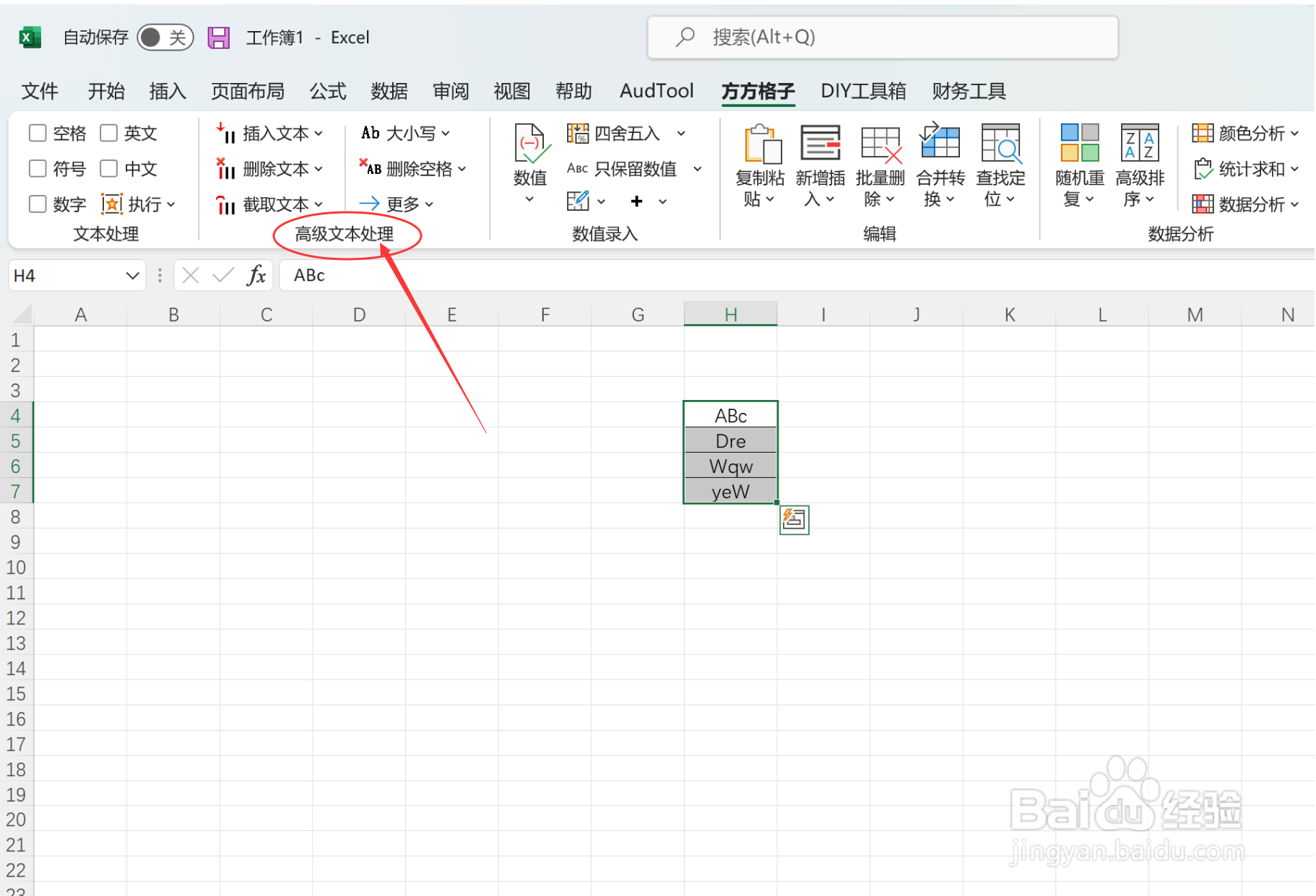This screenshot has height=896, width=1316.
Task: Click the Ab Case icon (大小写)
Action: coord(371,133)
